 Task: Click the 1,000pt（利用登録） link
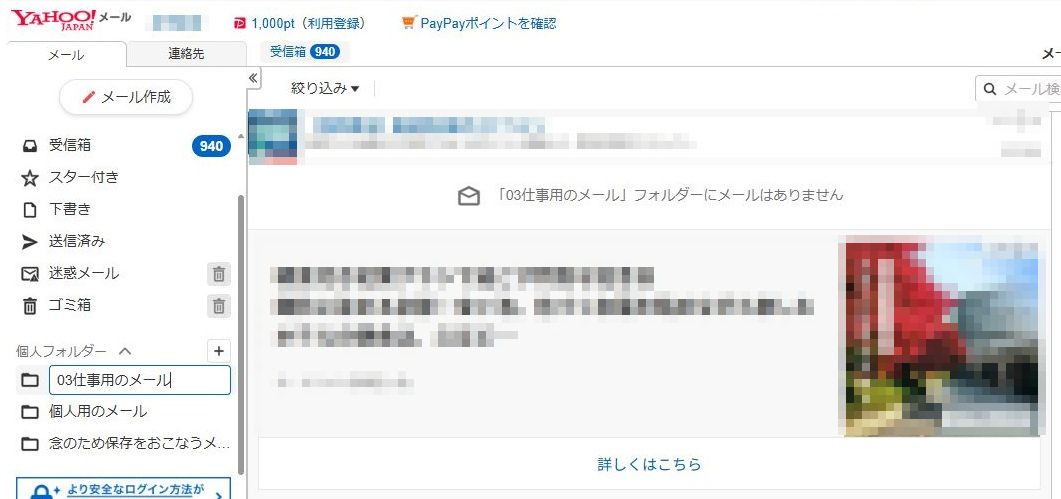(x=300, y=23)
